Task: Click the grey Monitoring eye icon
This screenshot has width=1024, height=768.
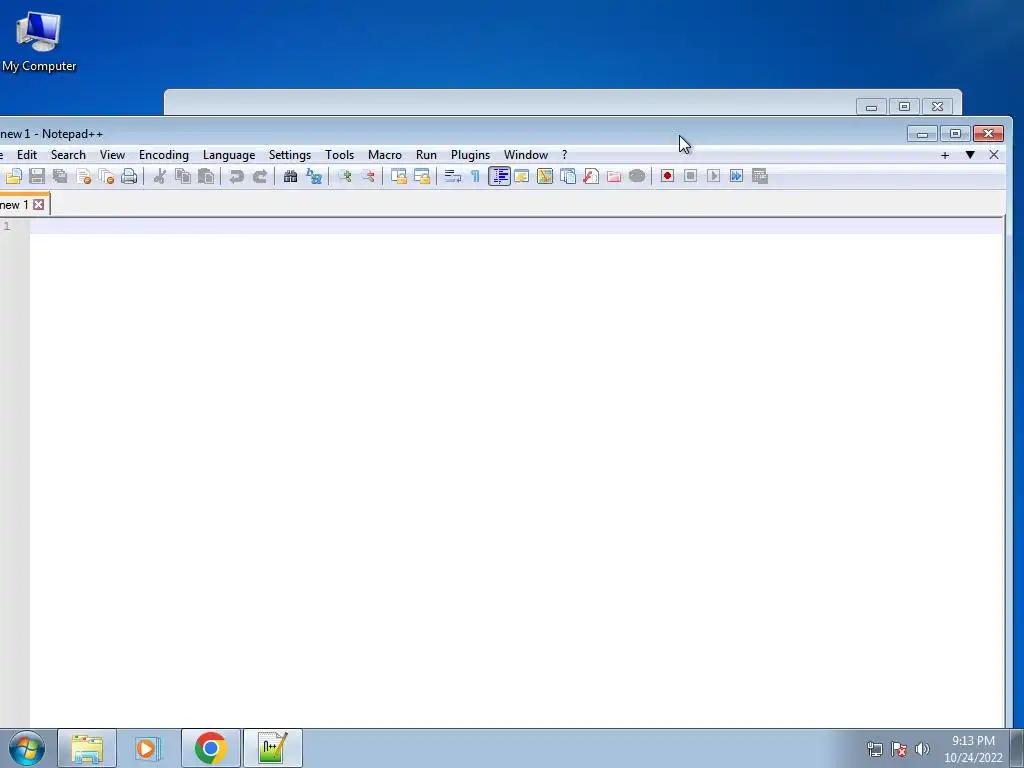Action: 637,176
